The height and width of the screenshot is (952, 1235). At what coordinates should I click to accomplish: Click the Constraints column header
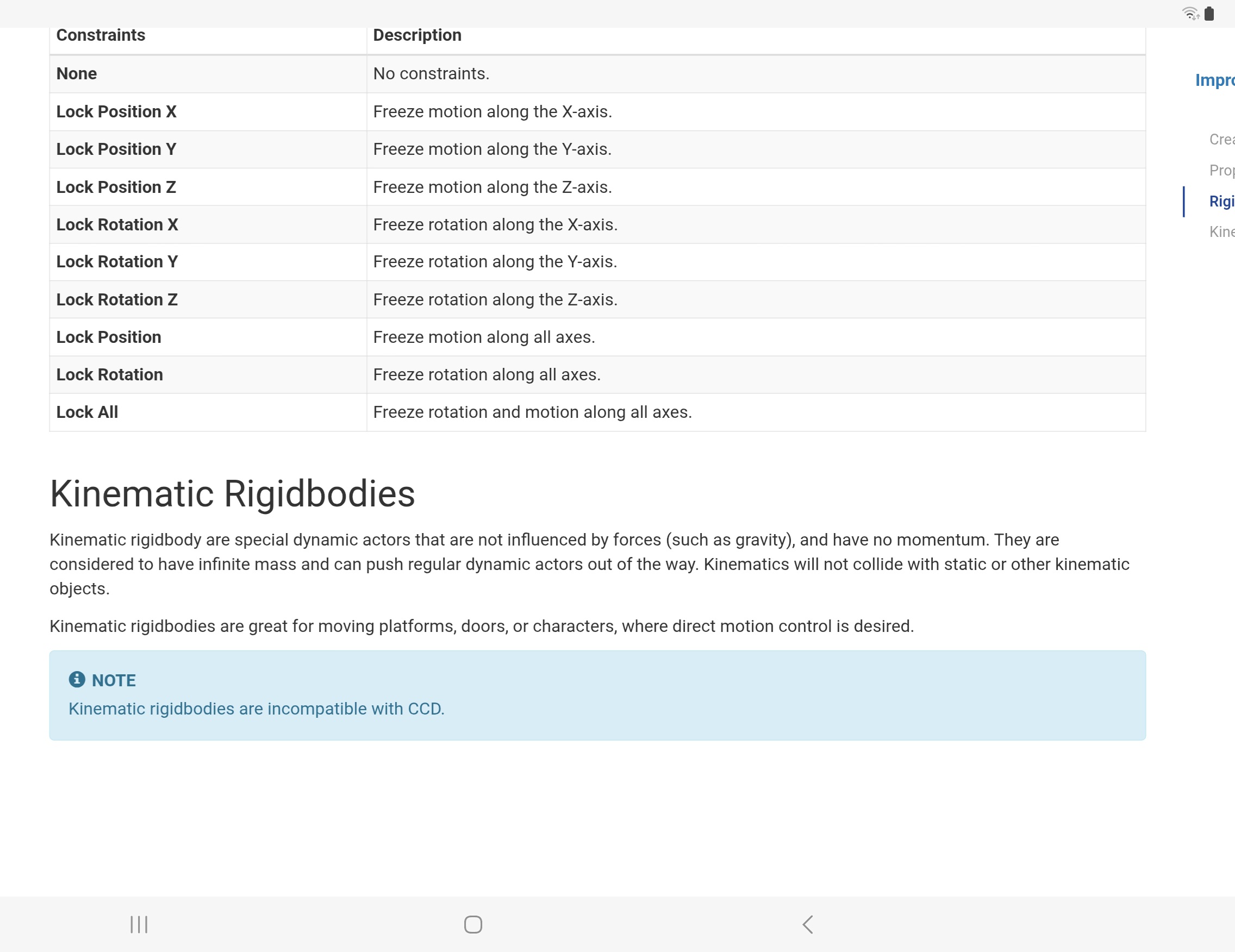click(101, 36)
